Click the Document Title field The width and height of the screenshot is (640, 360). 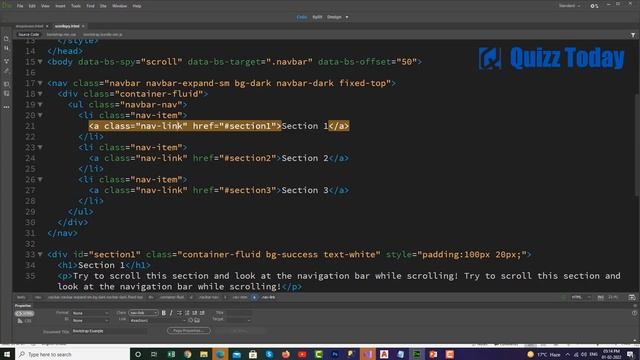[109, 331]
